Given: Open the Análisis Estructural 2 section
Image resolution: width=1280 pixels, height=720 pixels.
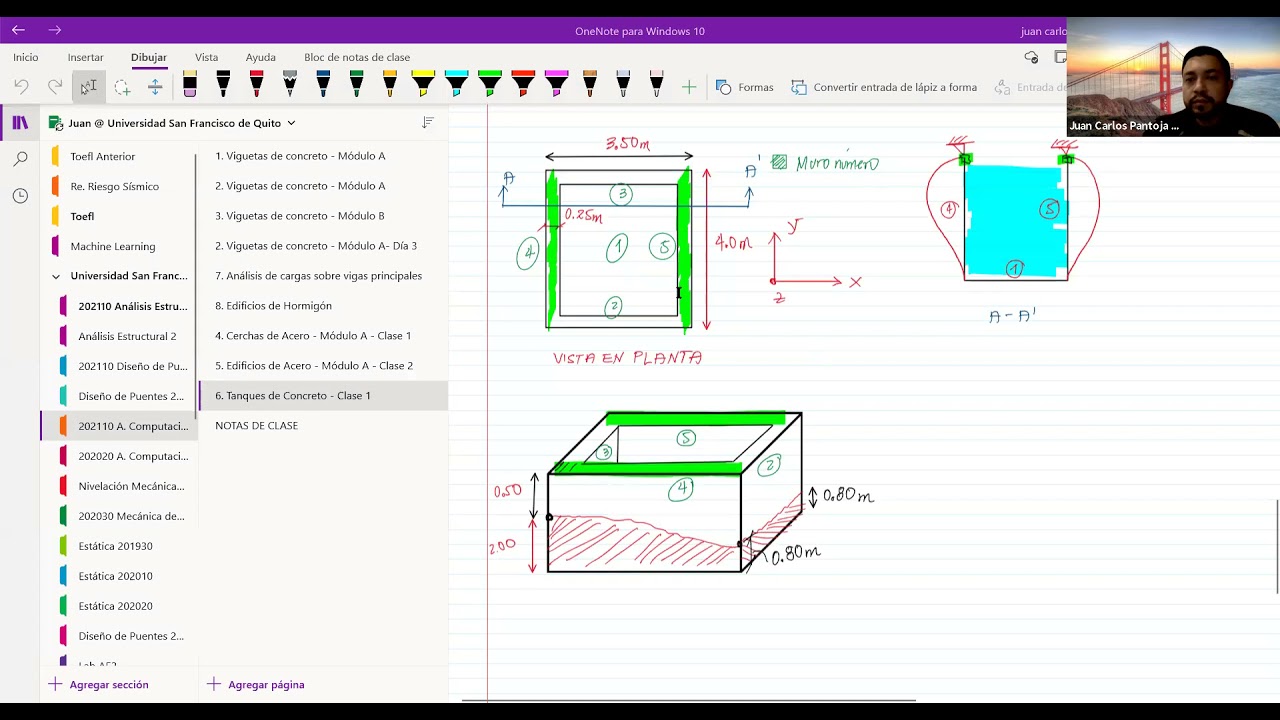Looking at the screenshot, I should (x=118, y=336).
